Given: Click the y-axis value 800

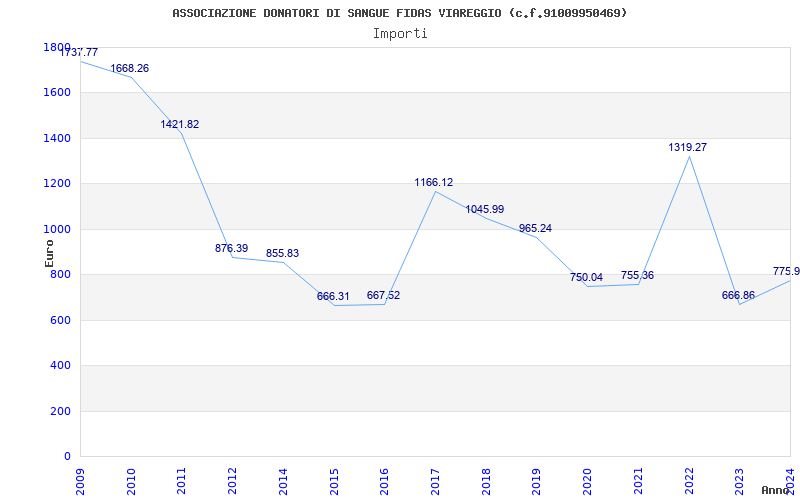Looking at the screenshot, I should 61,274.
